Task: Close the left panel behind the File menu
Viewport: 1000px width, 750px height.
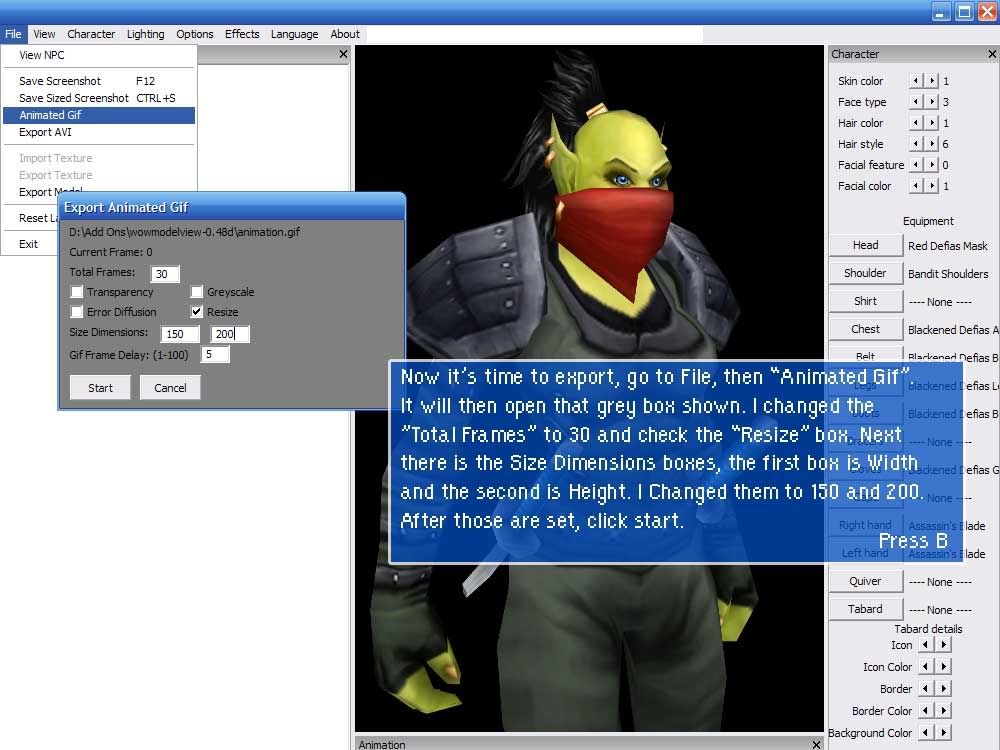Action: pyautogui.click(x=343, y=55)
